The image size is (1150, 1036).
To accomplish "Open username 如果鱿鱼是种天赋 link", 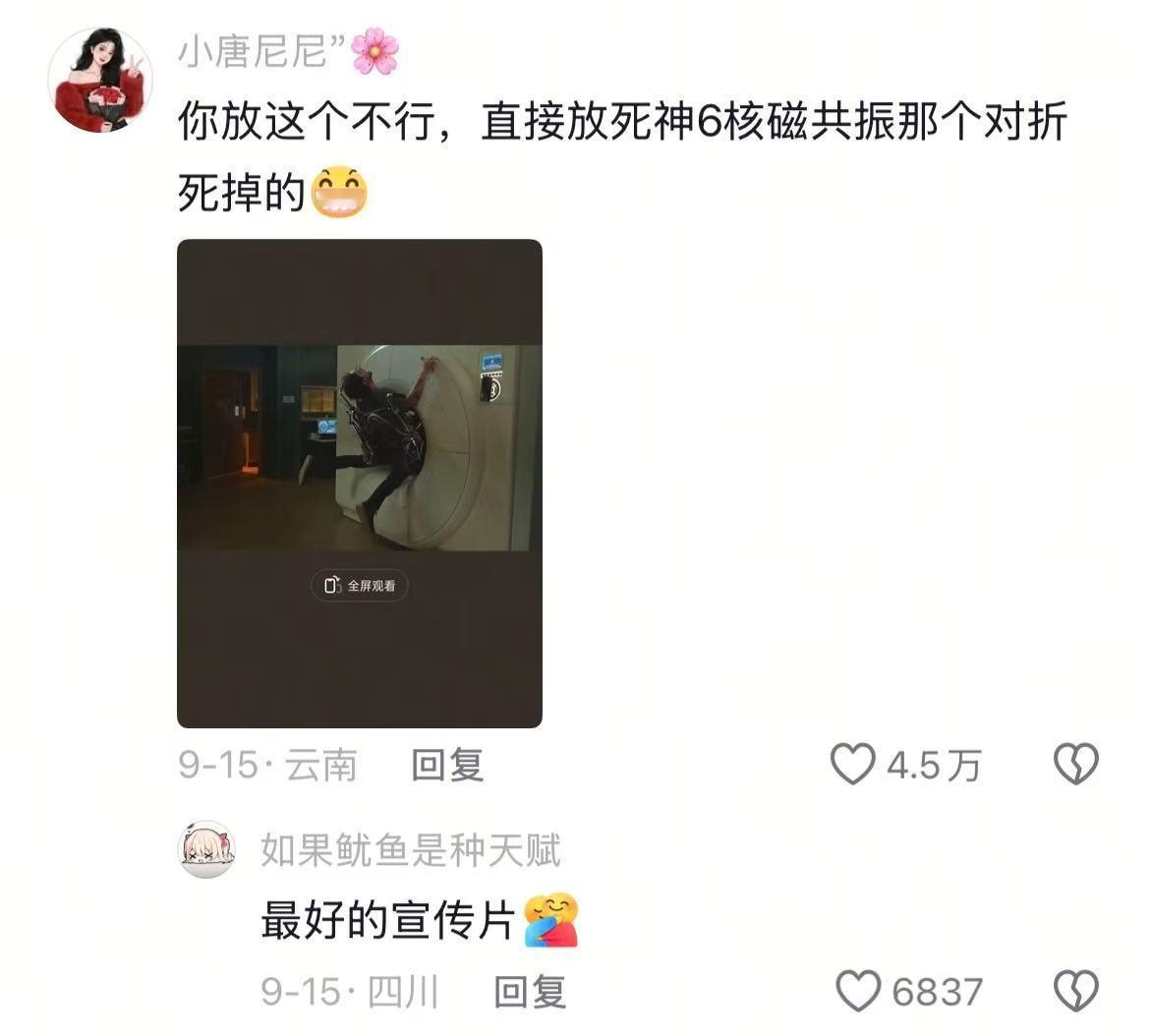I will [x=411, y=850].
